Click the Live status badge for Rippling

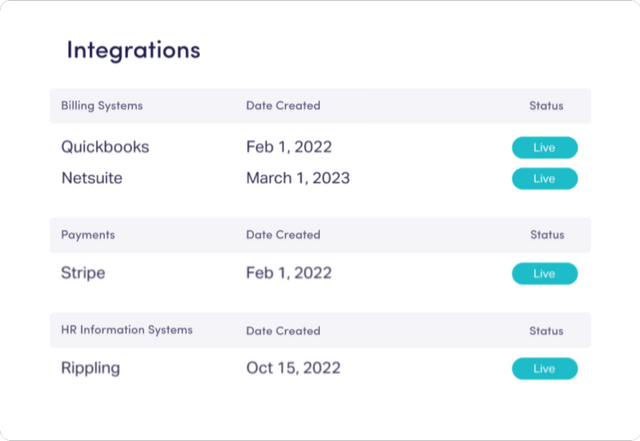544,368
